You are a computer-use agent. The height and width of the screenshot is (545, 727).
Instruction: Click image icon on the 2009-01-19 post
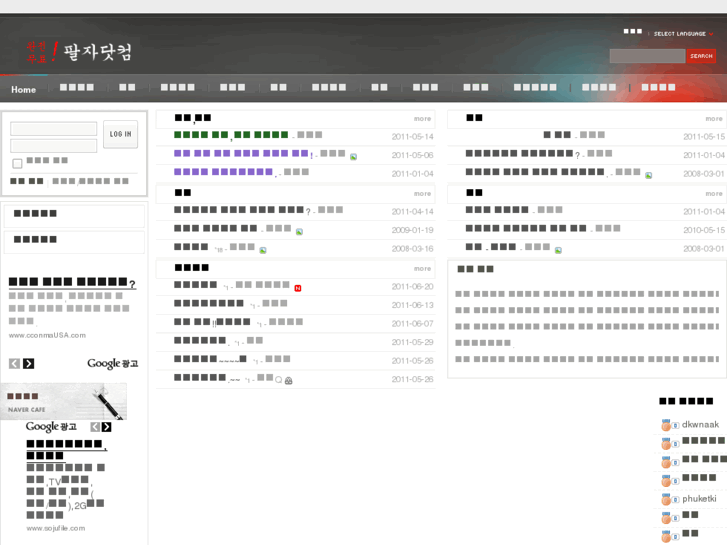click(300, 231)
